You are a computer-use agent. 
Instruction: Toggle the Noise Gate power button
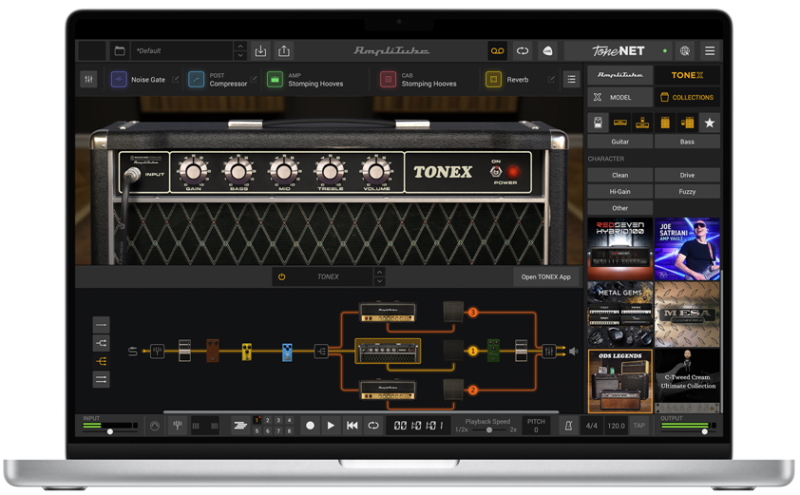pyautogui.click(x=119, y=80)
